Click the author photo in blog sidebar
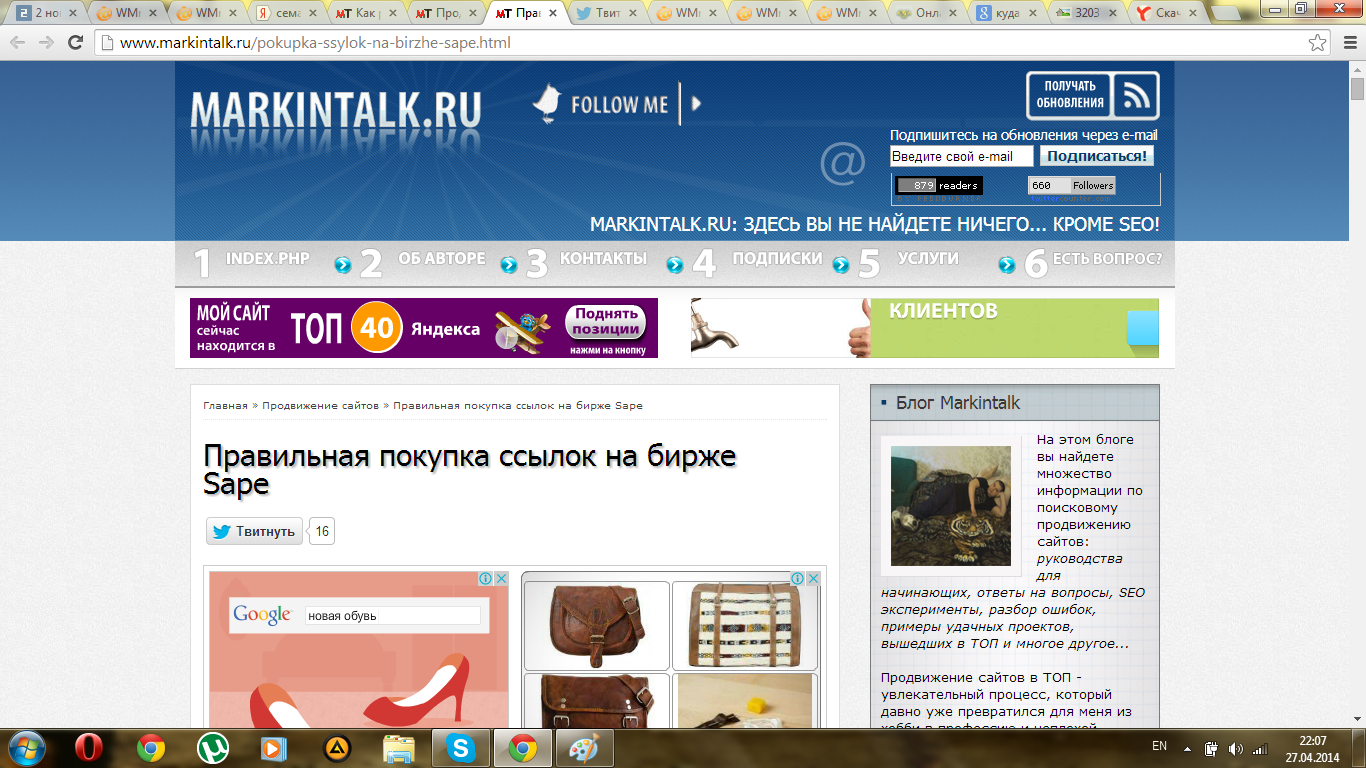Image resolution: width=1366 pixels, height=768 pixels. click(951, 506)
